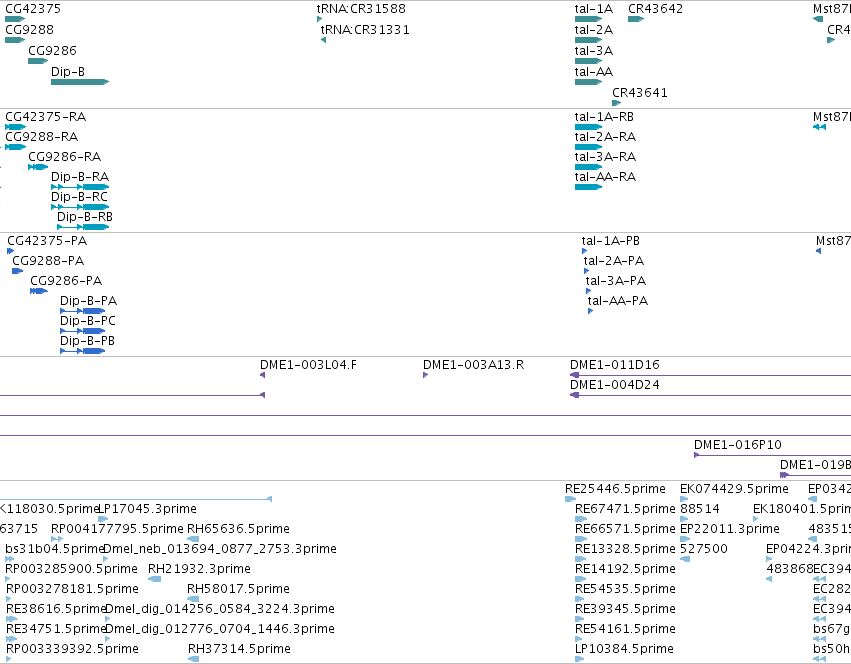The height and width of the screenshot is (664, 851).
Task: Click the Dip-B-RA transcript glyph
Action: (x=80, y=187)
